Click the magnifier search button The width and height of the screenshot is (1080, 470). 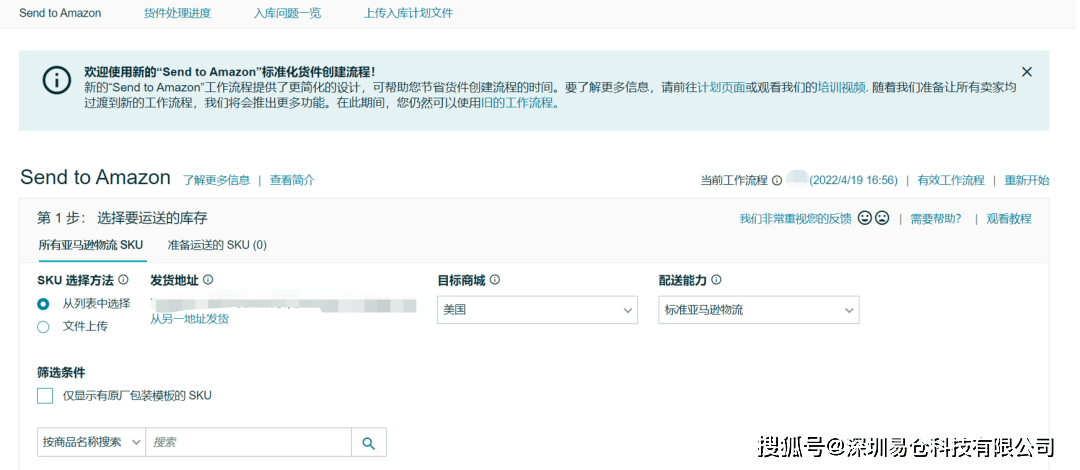(368, 442)
